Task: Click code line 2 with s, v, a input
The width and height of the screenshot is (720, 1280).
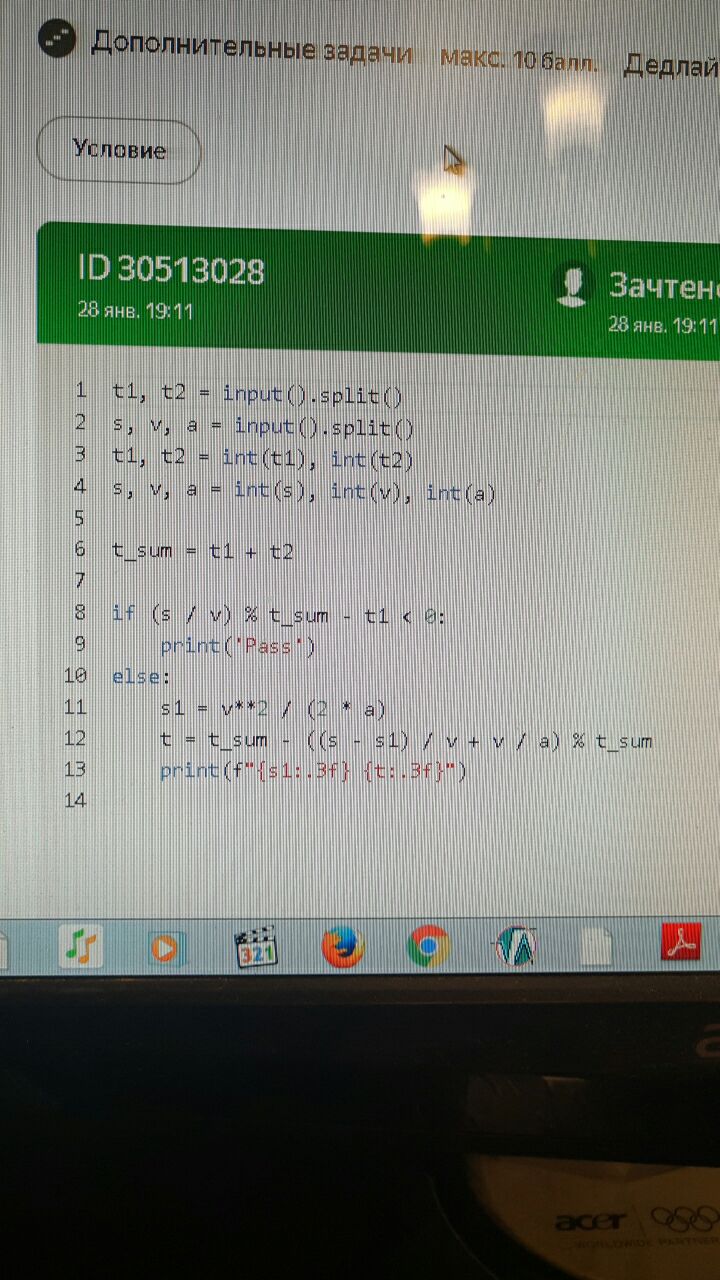Action: tap(263, 426)
